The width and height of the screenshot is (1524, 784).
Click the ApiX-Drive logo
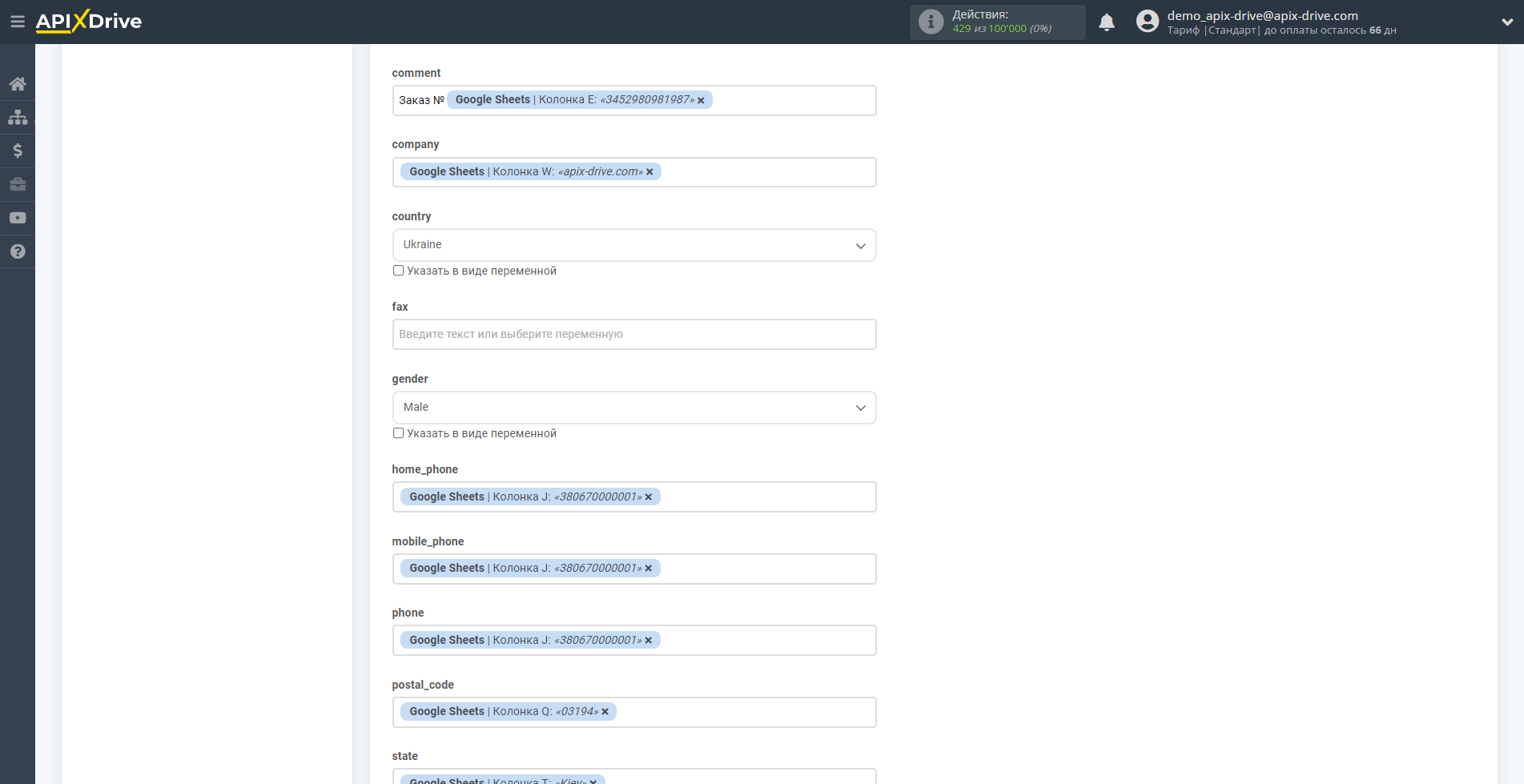coord(89,22)
